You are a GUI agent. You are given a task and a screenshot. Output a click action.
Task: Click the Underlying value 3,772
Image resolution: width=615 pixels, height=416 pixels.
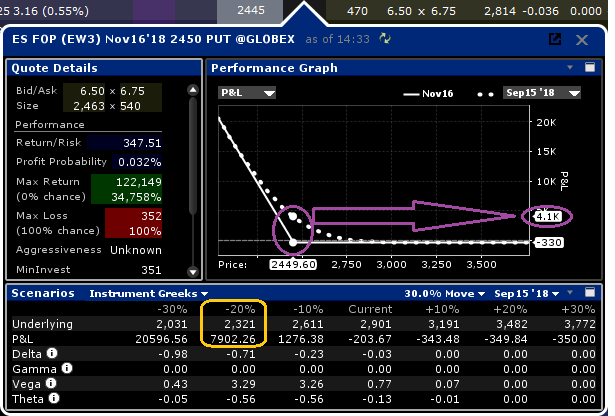[x=580, y=324]
